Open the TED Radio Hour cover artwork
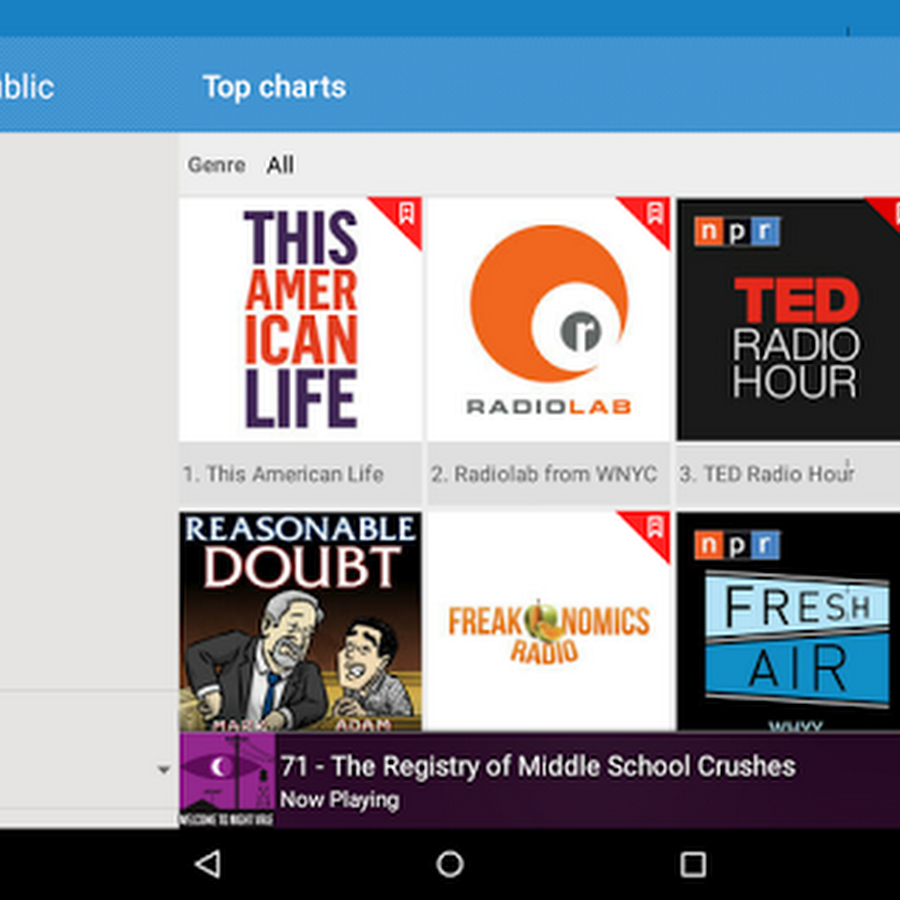This screenshot has height=900, width=900. coord(788,320)
